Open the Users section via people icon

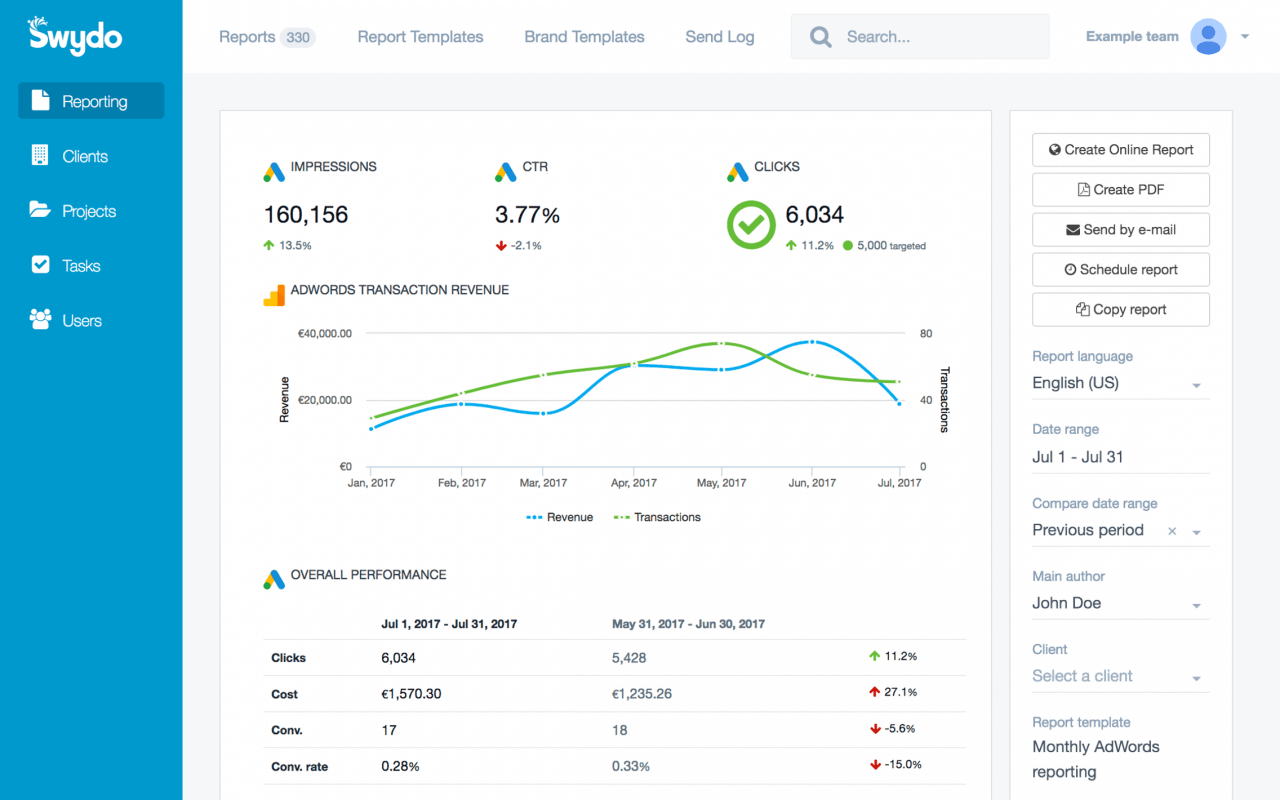(x=40, y=320)
